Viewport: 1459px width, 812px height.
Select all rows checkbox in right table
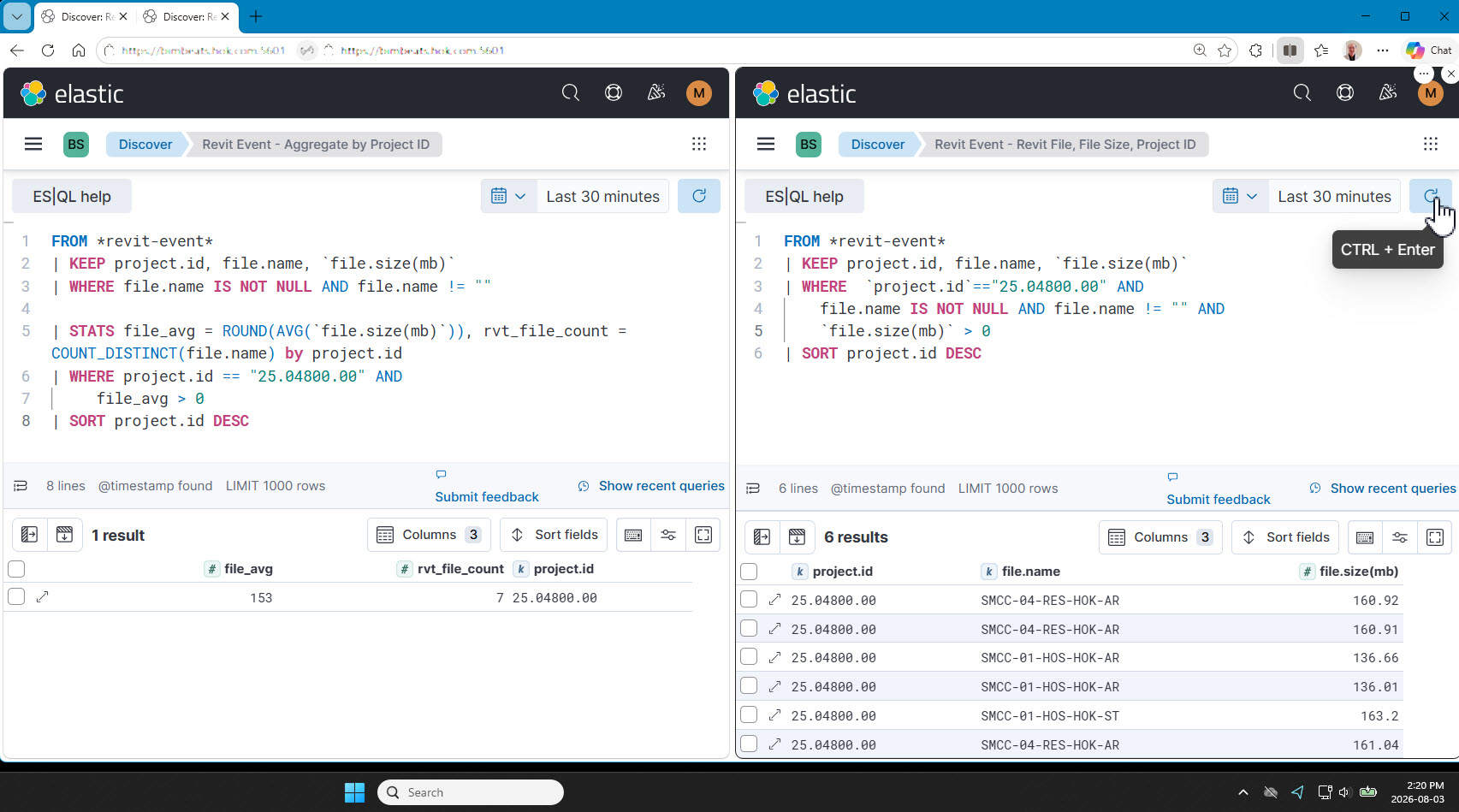tap(749, 572)
